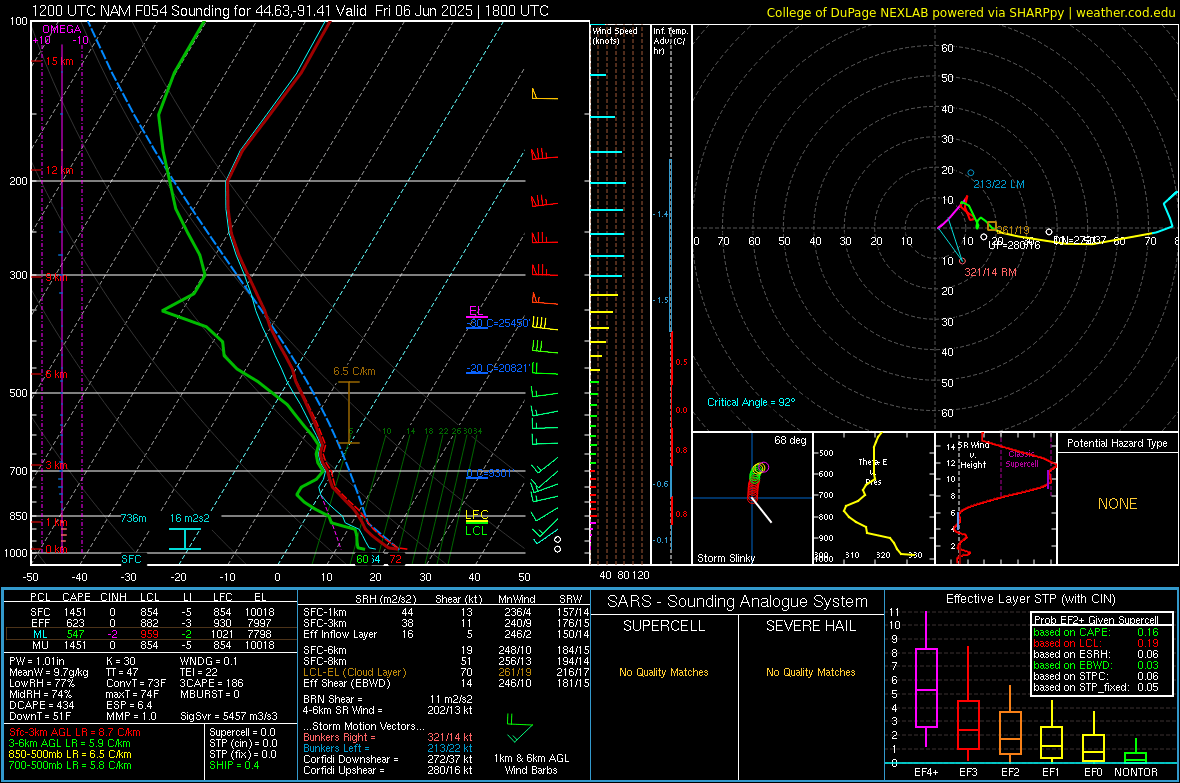Click the Prob EF2+ Given Supercell header
The image size is (1180, 783).
pos(1096,620)
